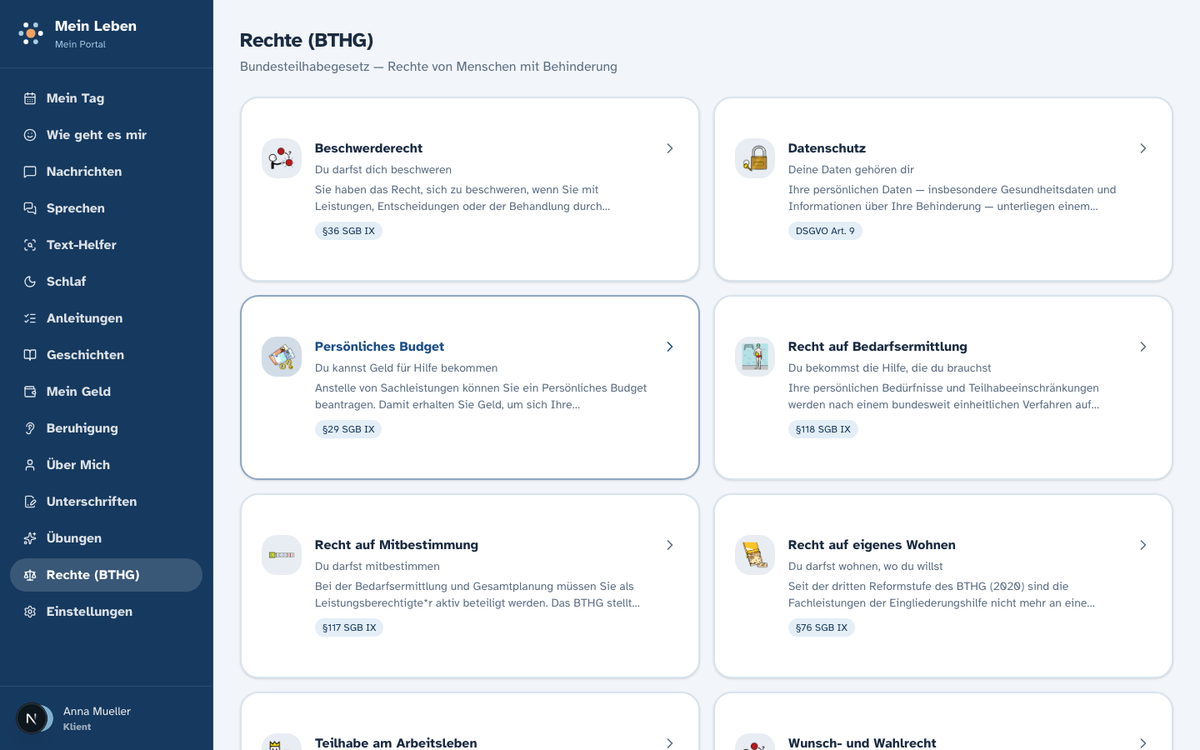Click the chat bubbles icon for Sprechen

click(30, 208)
